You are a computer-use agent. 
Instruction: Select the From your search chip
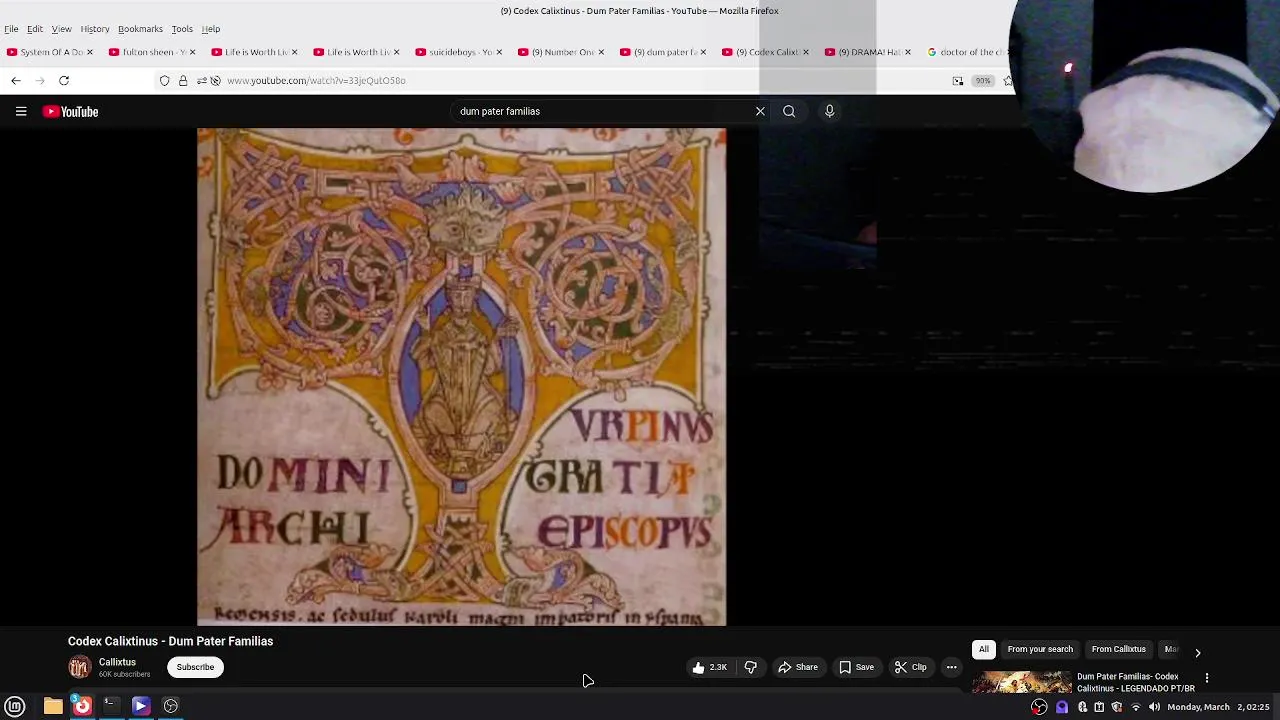[1040, 649]
